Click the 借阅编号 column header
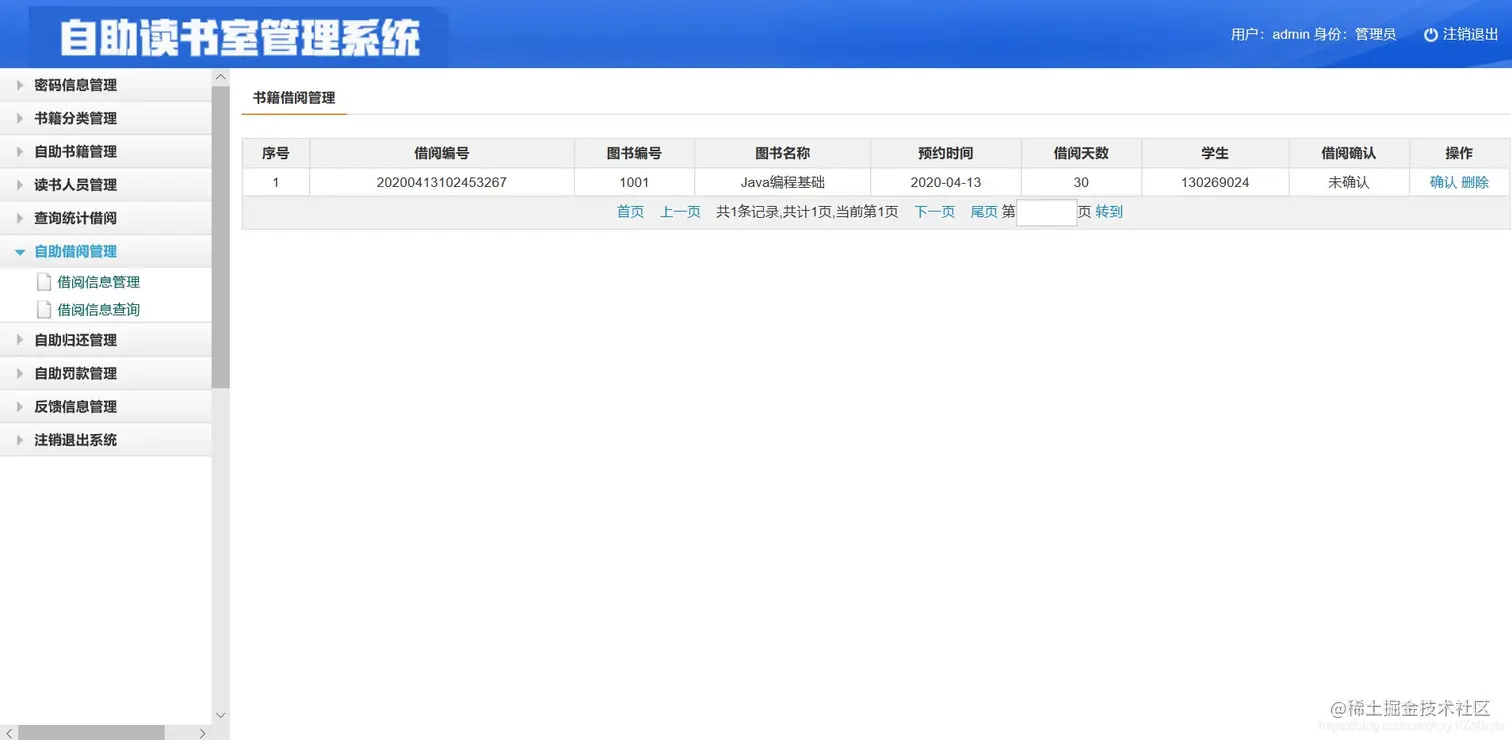This screenshot has width=1512, height=740. click(x=442, y=153)
